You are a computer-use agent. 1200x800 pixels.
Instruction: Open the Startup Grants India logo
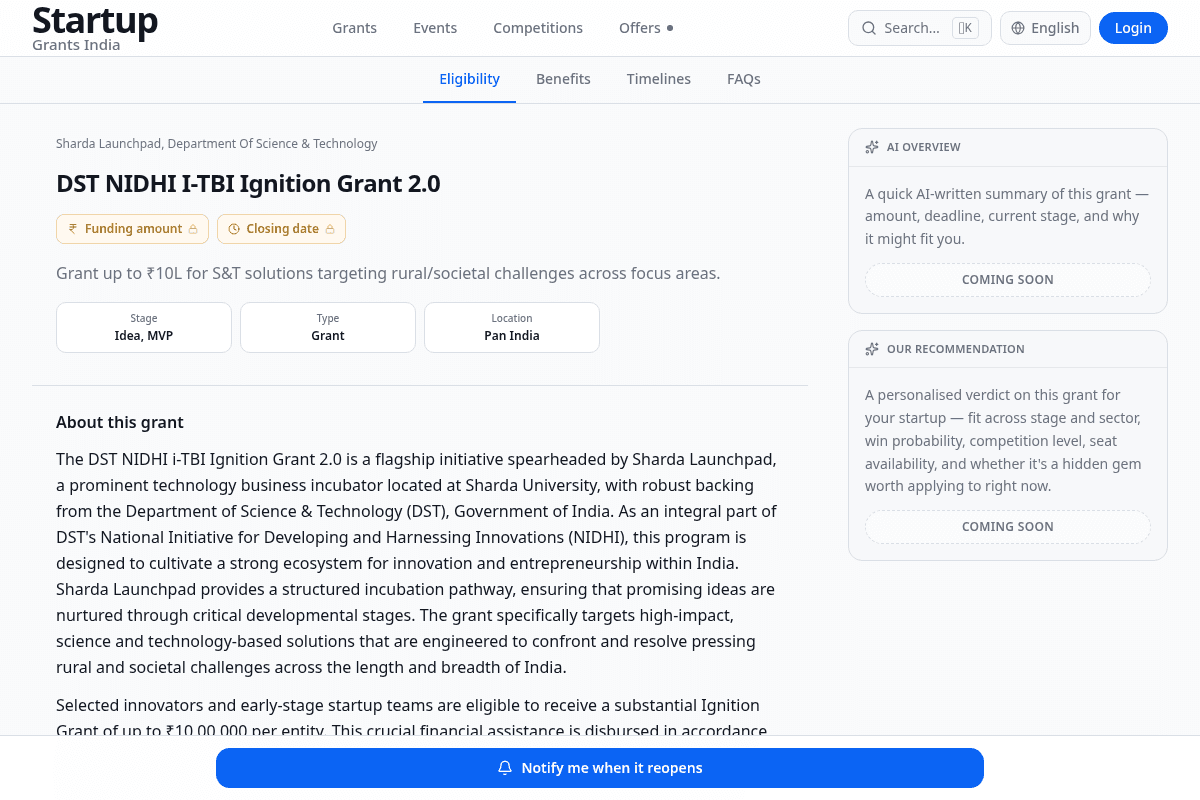click(x=95, y=28)
